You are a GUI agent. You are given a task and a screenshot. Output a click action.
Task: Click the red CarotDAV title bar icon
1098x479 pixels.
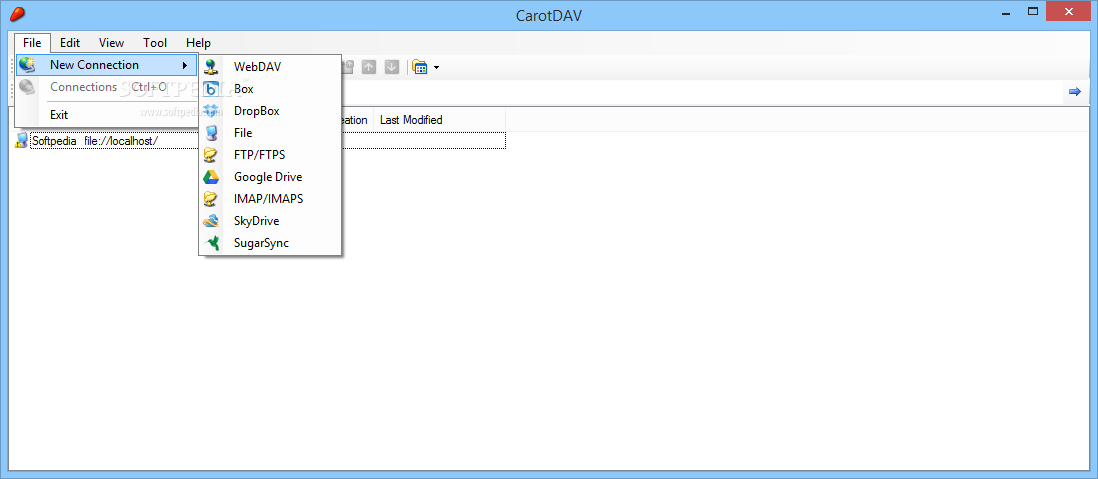[x=18, y=13]
